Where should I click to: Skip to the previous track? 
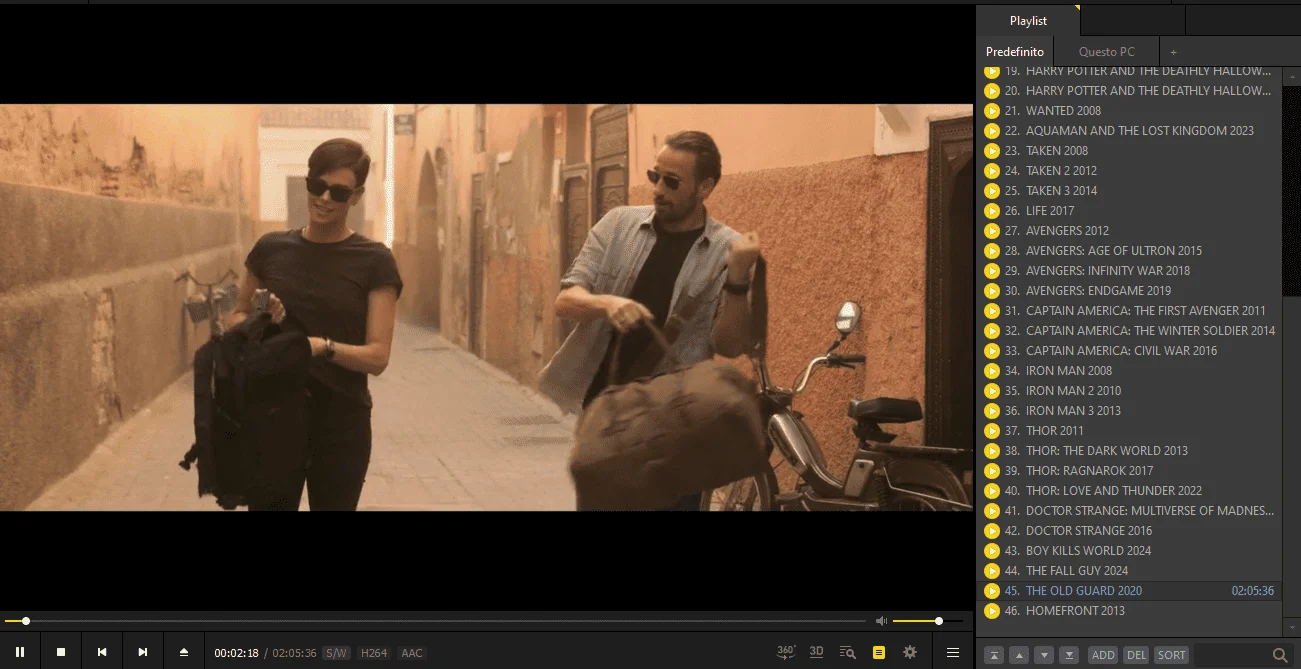[x=102, y=652]
